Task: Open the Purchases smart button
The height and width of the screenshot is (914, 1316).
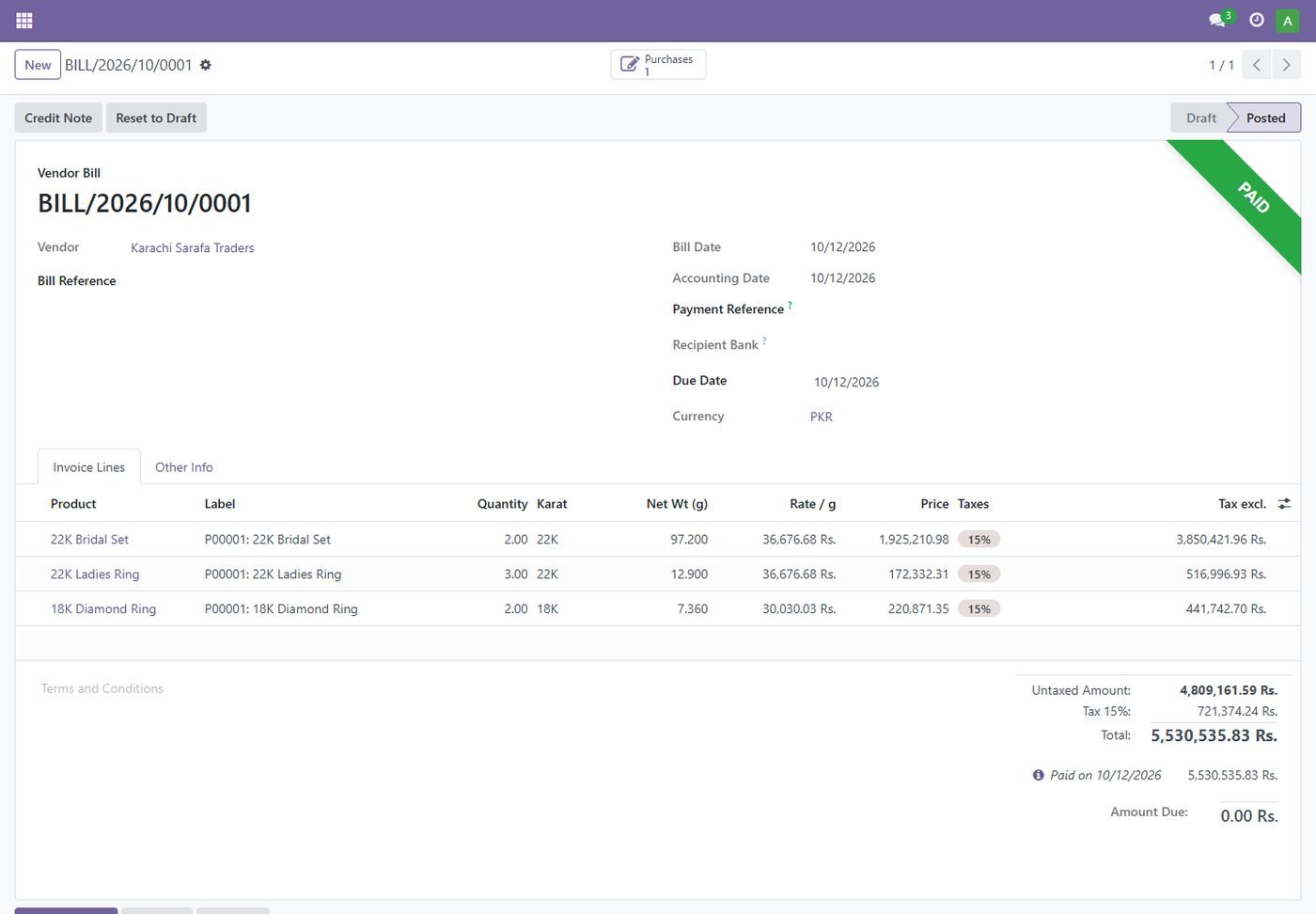Action: click(658, 65)
